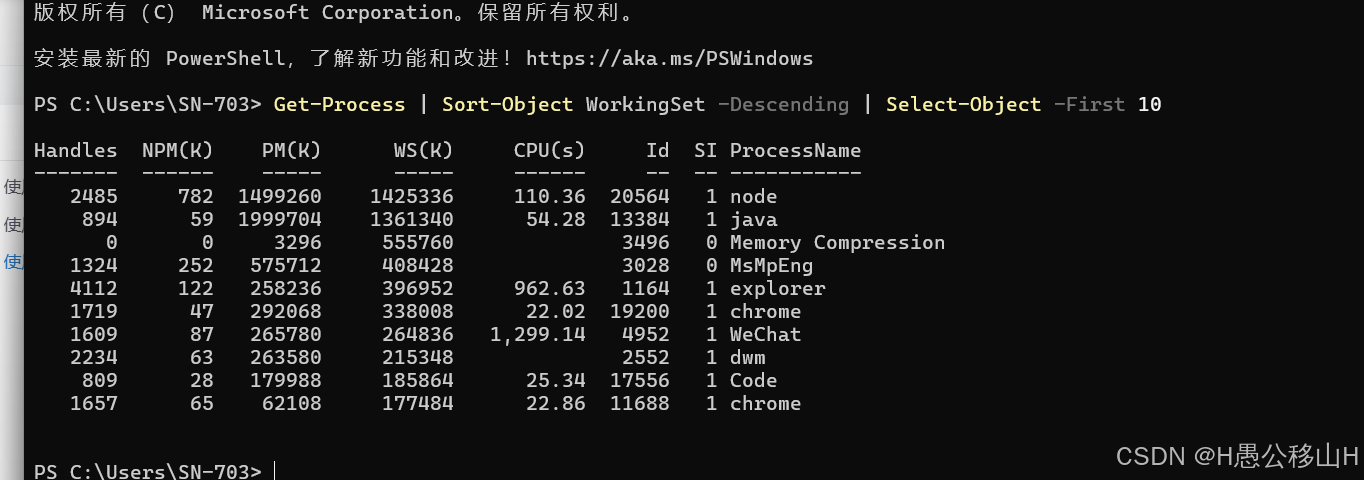Click the Handles column header

(x=76, y=150)
